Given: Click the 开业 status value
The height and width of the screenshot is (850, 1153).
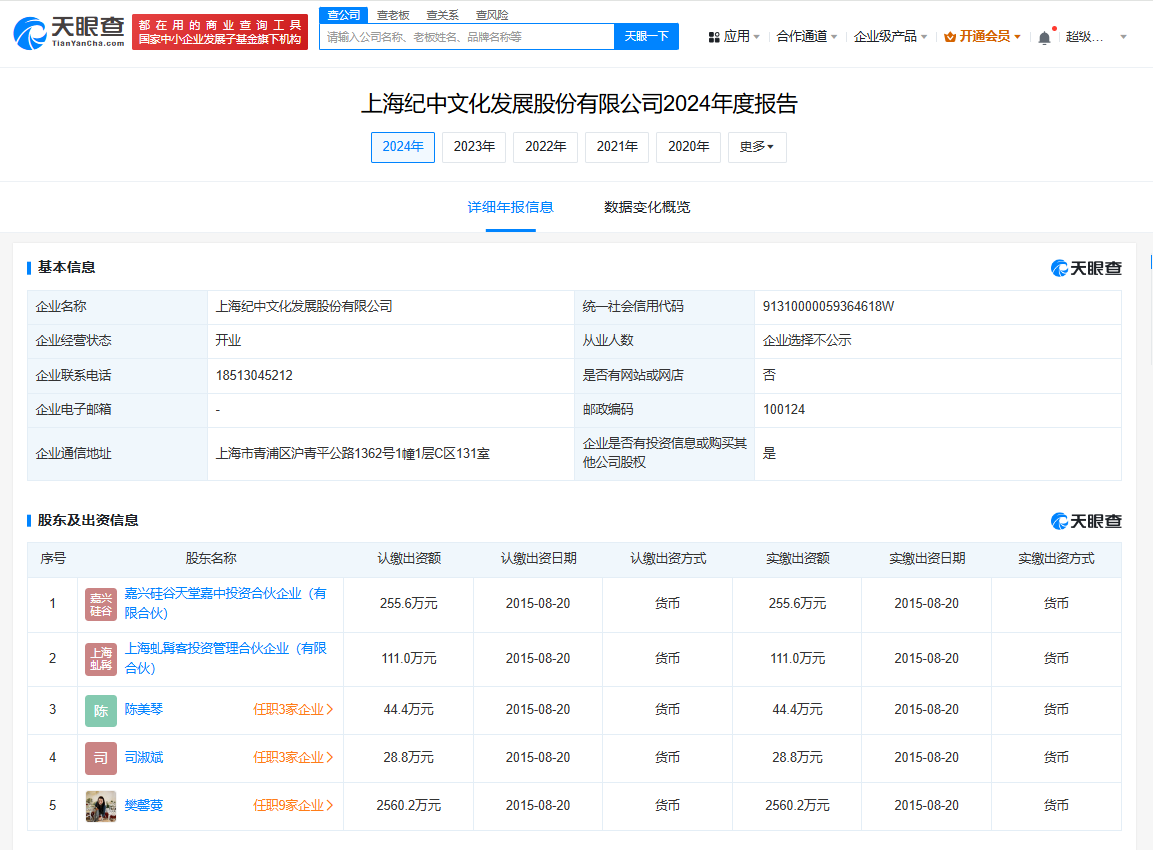Looking at the screenshot, I should pyautogui.click(x=228, y=340).
